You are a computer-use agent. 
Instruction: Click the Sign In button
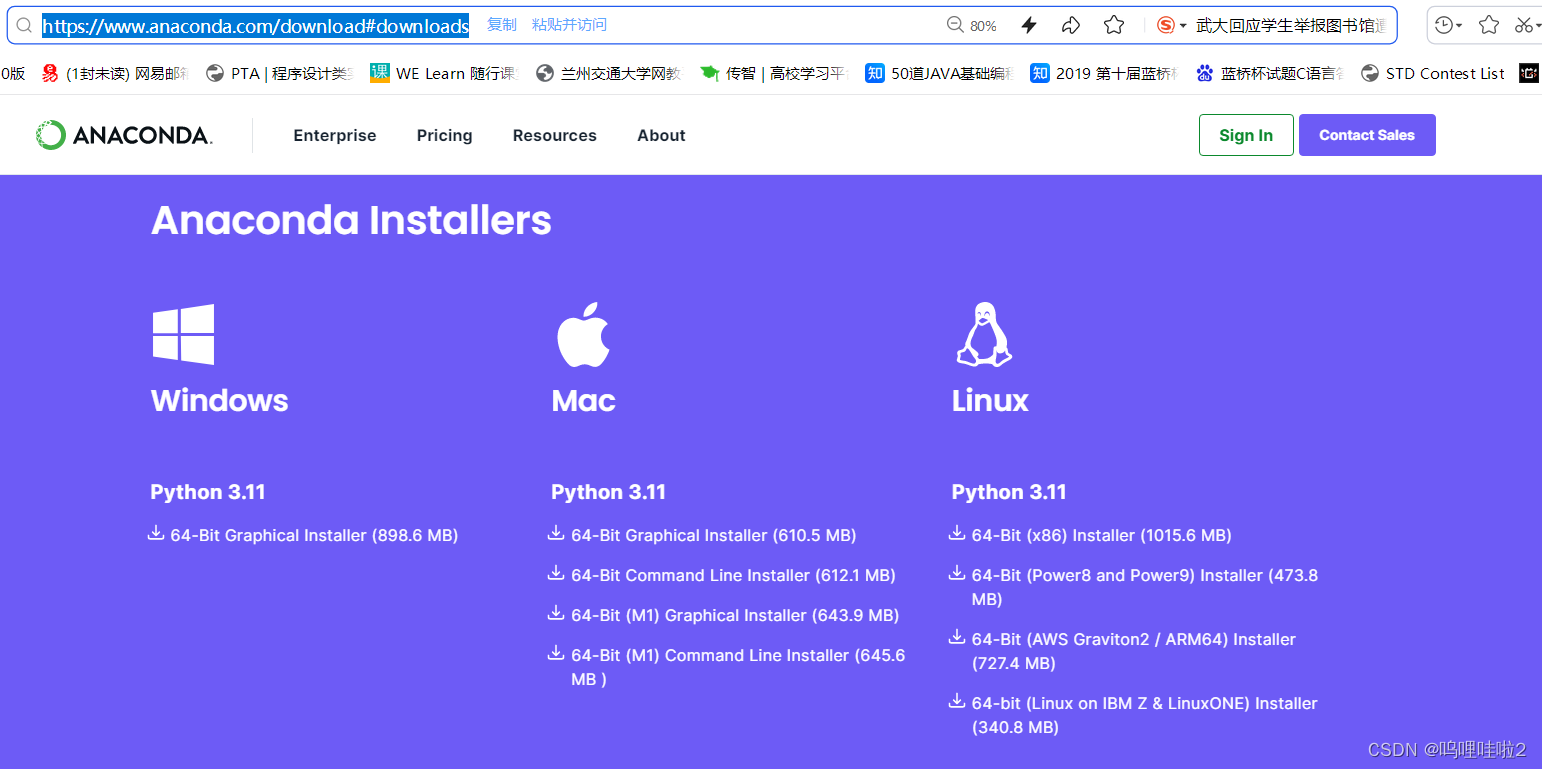click(x=1246, y=135)
